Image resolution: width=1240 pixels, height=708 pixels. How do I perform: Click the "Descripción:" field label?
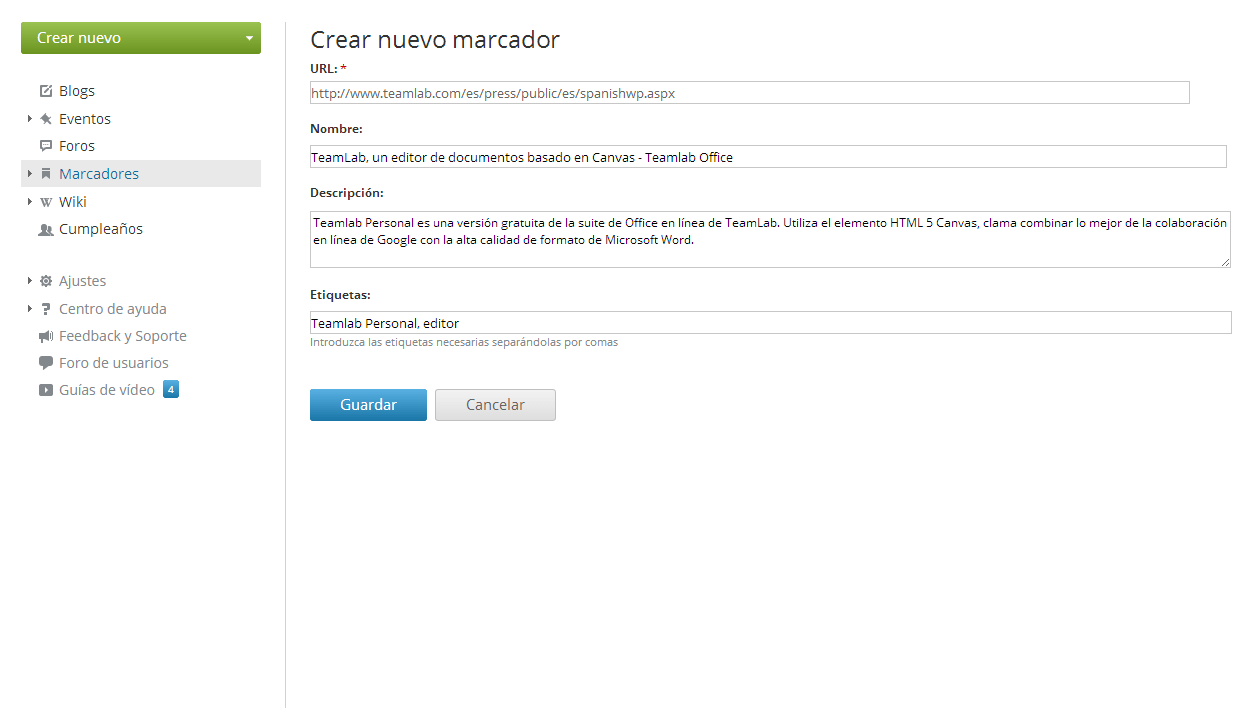coord(347,193)
